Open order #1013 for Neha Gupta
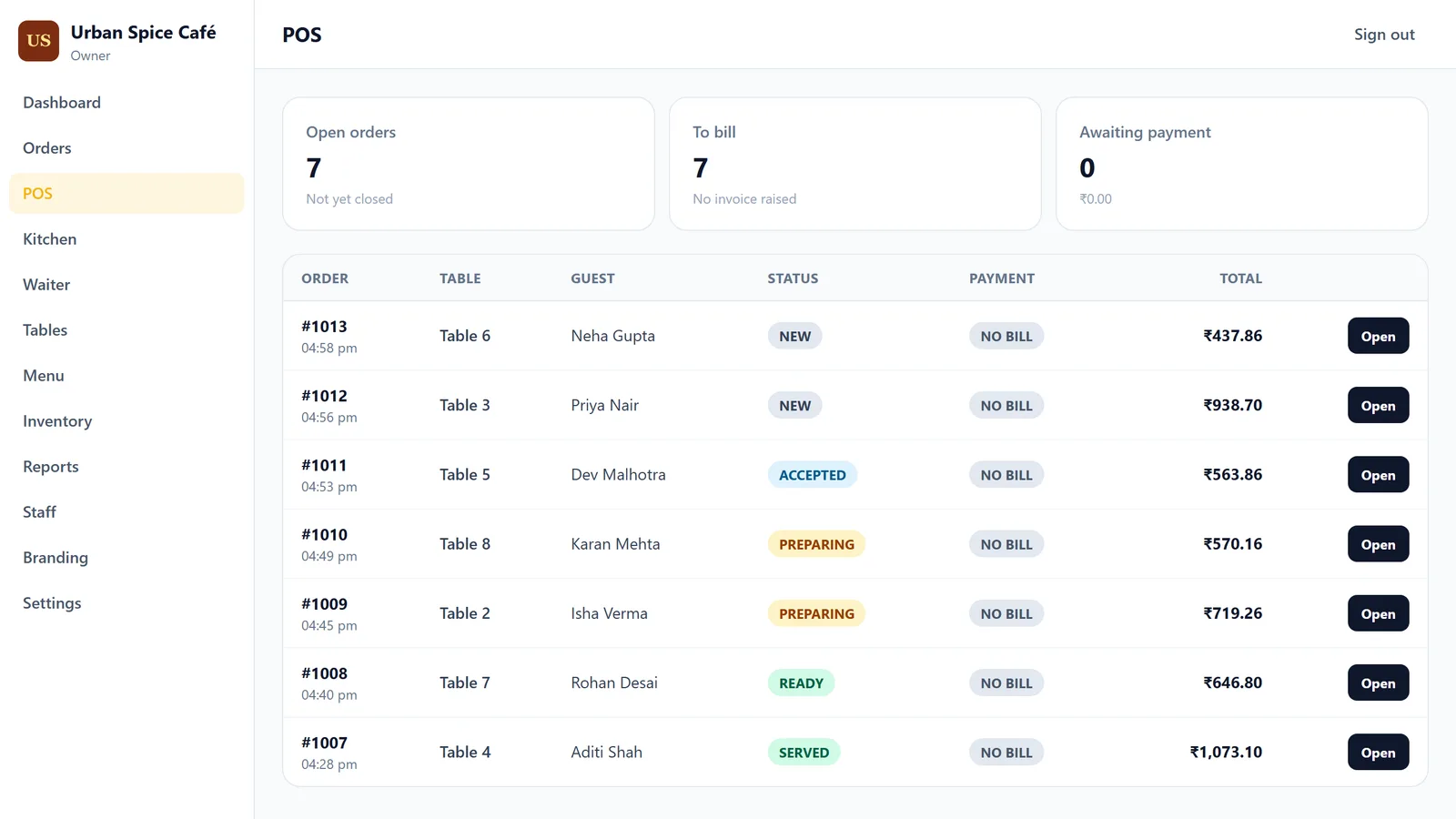1456x819 pixels. [x=1378, y=336]
